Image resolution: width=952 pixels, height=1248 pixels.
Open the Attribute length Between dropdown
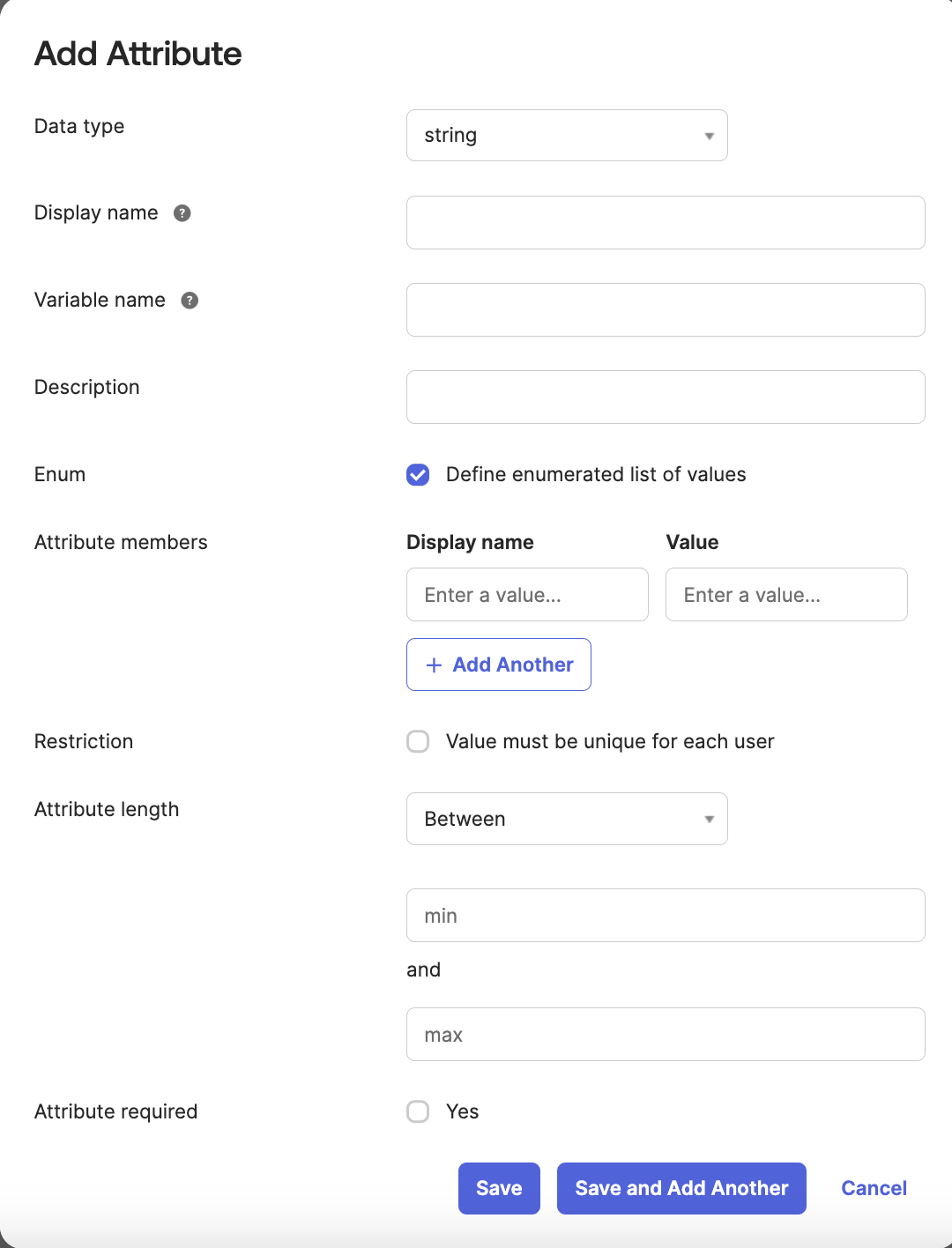567,819
